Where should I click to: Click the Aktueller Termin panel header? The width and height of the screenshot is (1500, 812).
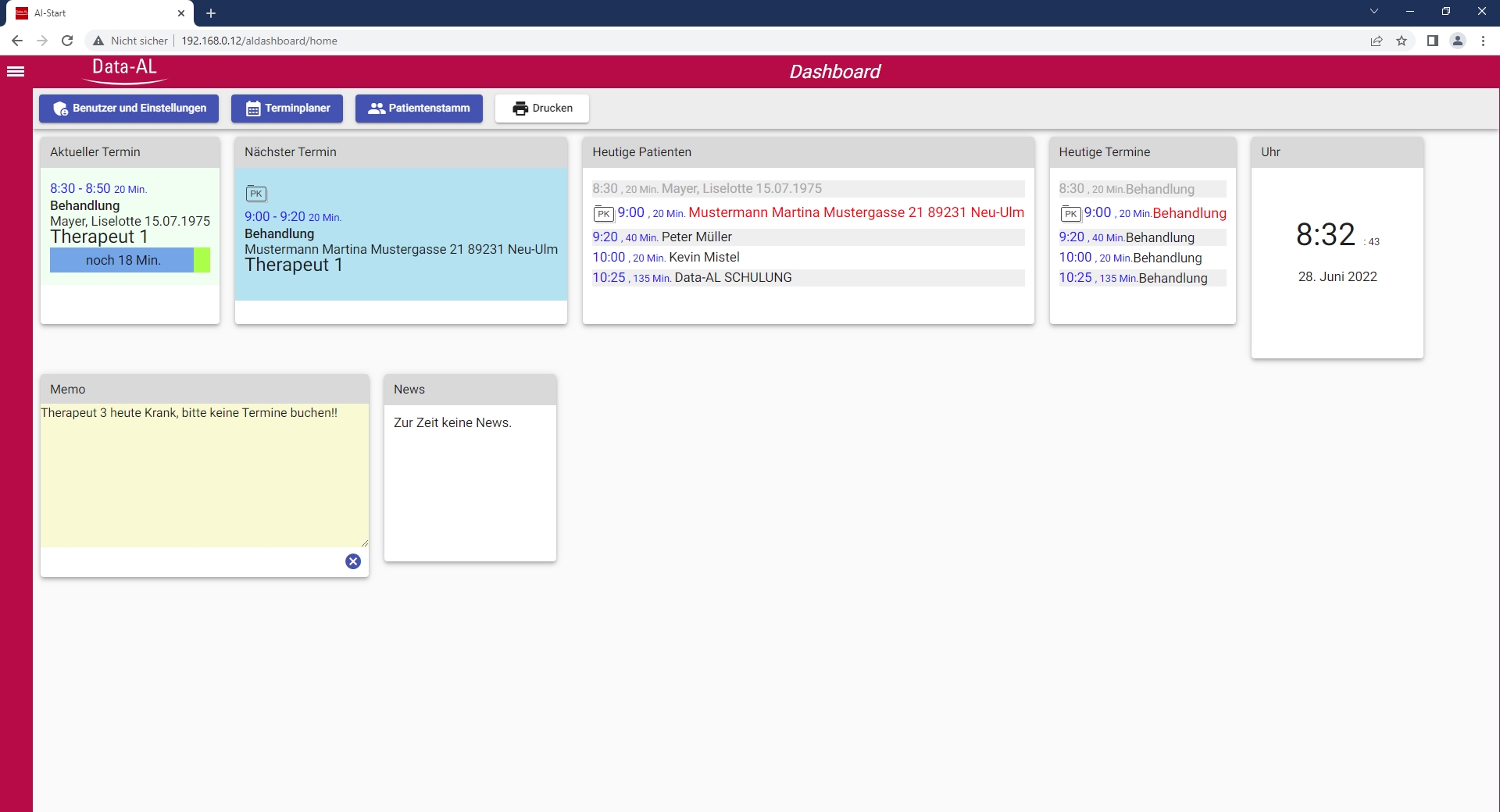click(130, 152)
